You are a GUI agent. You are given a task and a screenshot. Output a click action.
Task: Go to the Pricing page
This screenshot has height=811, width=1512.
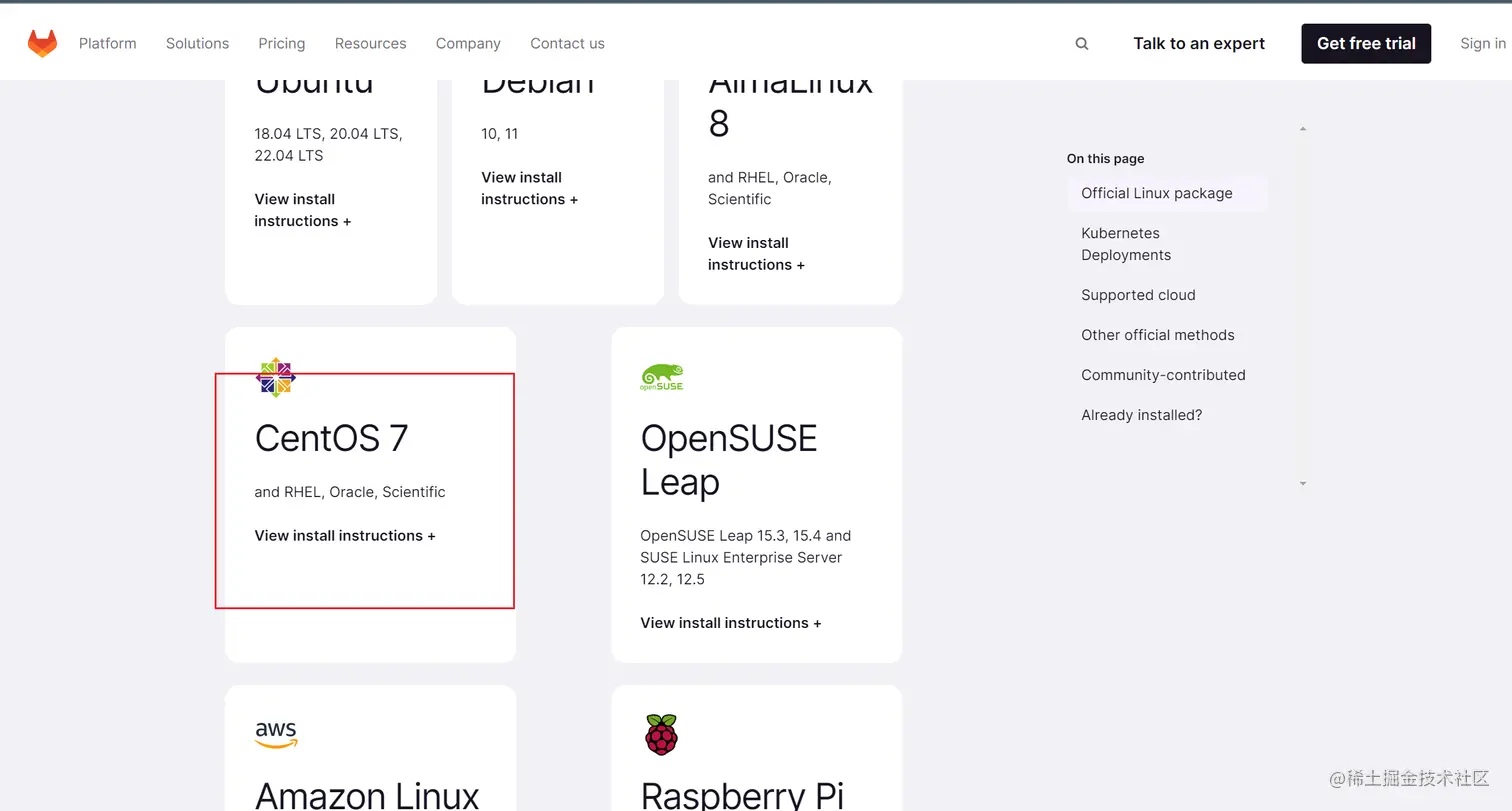coord(282,43)
